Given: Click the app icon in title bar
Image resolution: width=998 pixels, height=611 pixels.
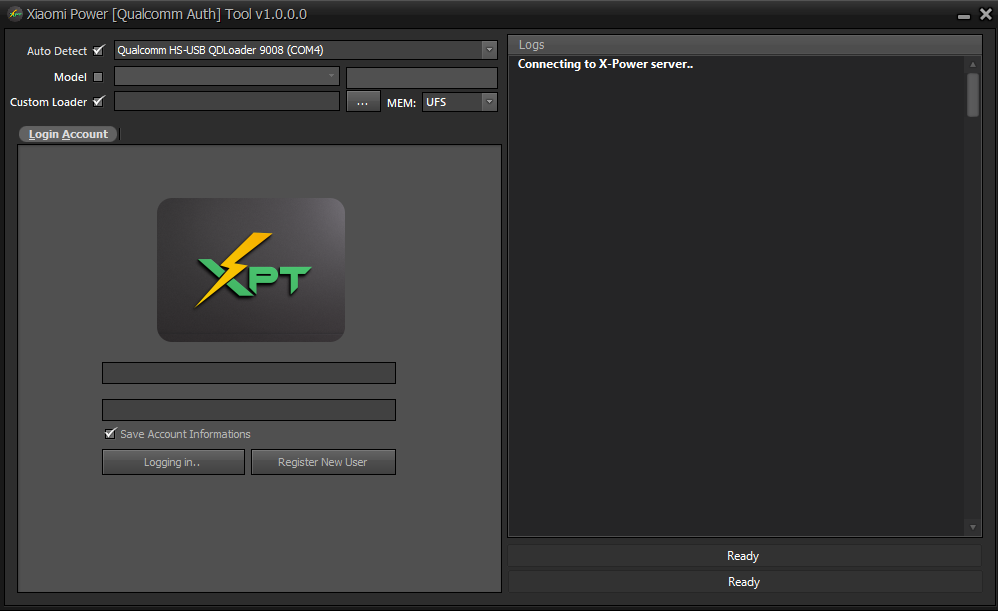Looking at the screenshot, I should tap(15, 14).
